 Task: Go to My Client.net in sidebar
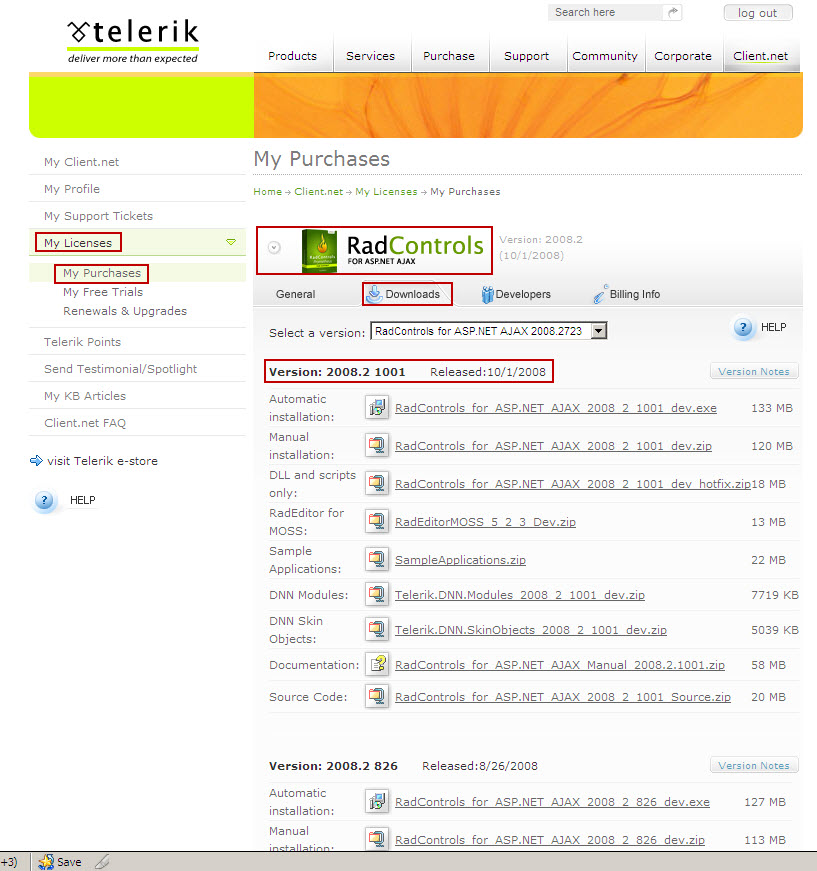[82, 162]
